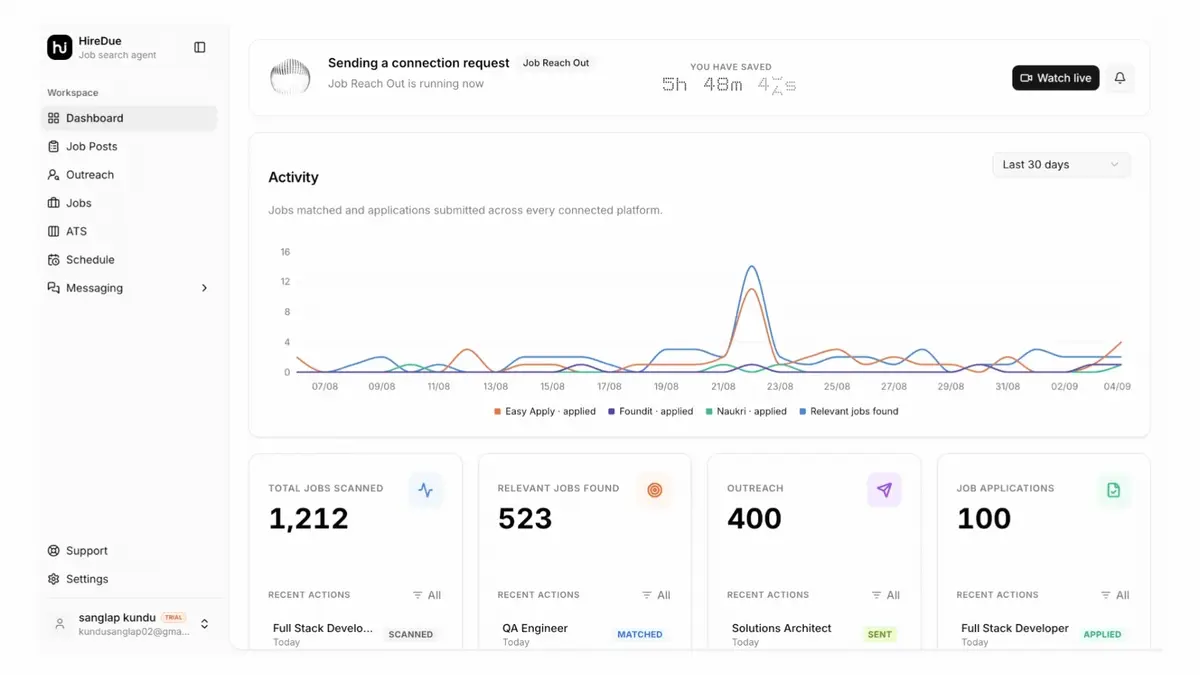Open the Last 30 days dropdown
Viewport: 1200px width, 675px height.
point(1061,165)
